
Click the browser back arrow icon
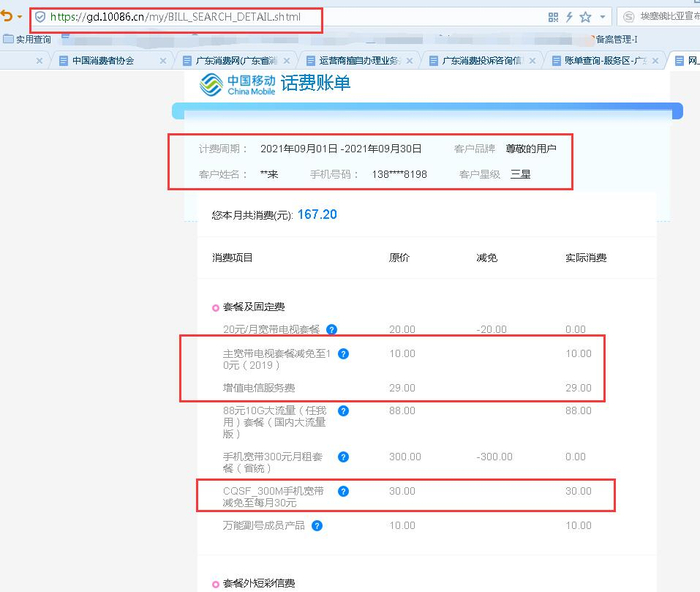(6, 17)
